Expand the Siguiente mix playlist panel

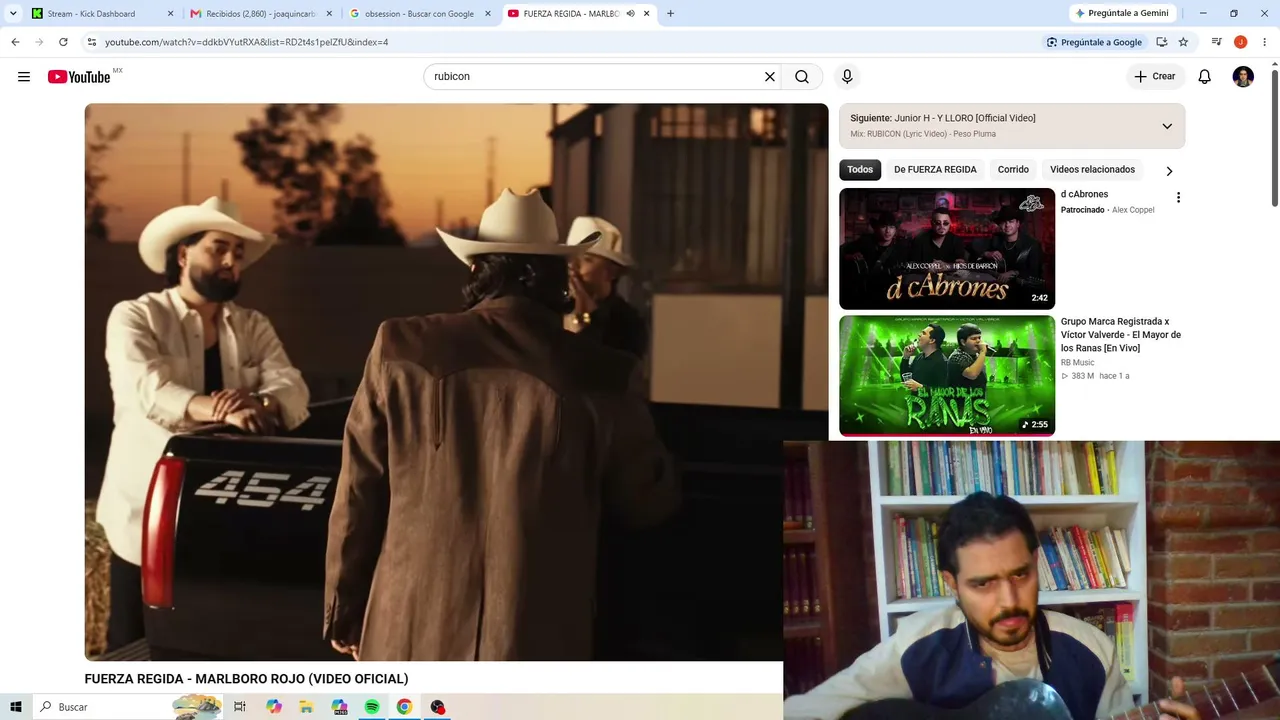pos(1167,126)
